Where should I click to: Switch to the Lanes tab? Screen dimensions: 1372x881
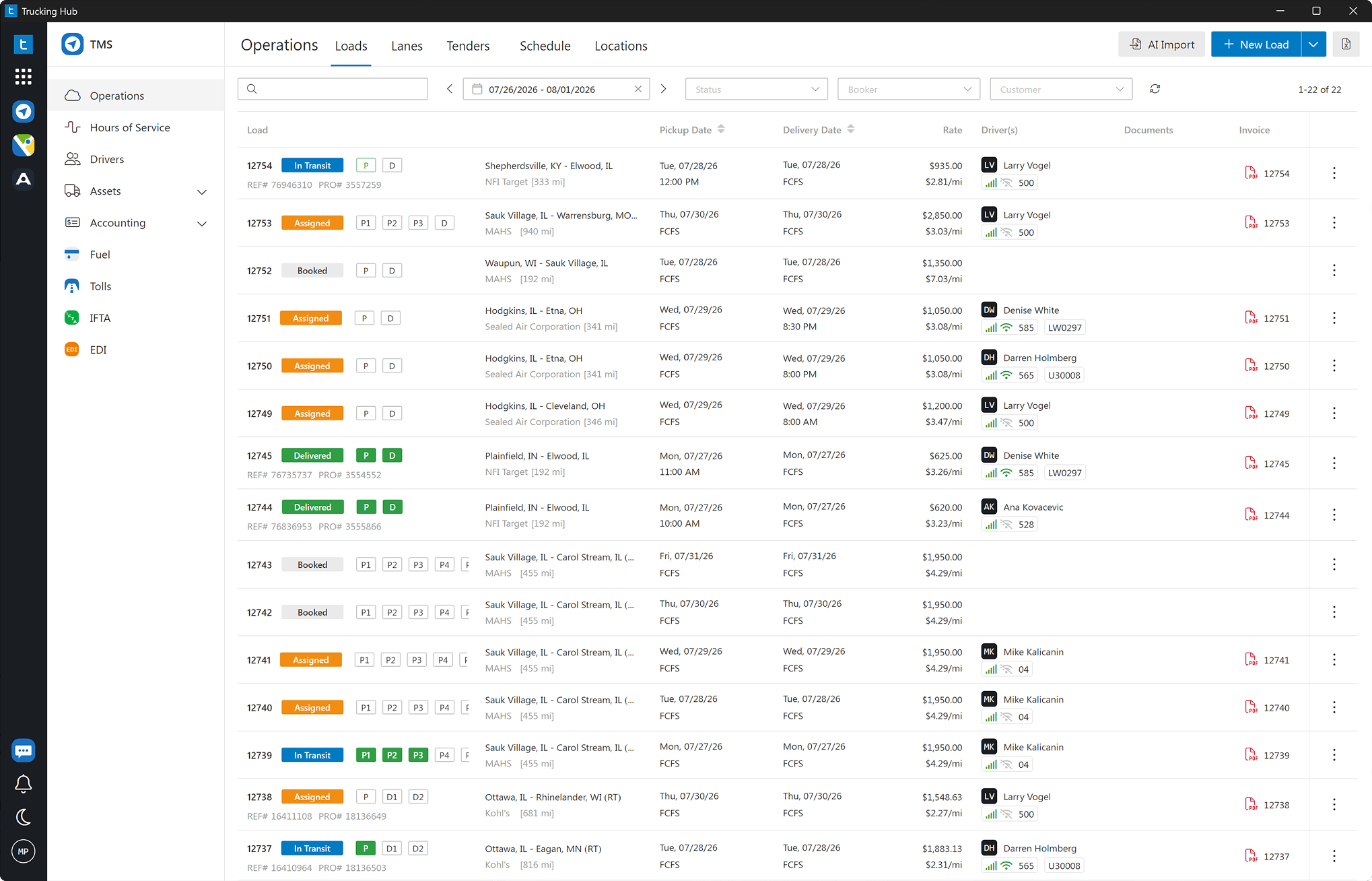407,46
